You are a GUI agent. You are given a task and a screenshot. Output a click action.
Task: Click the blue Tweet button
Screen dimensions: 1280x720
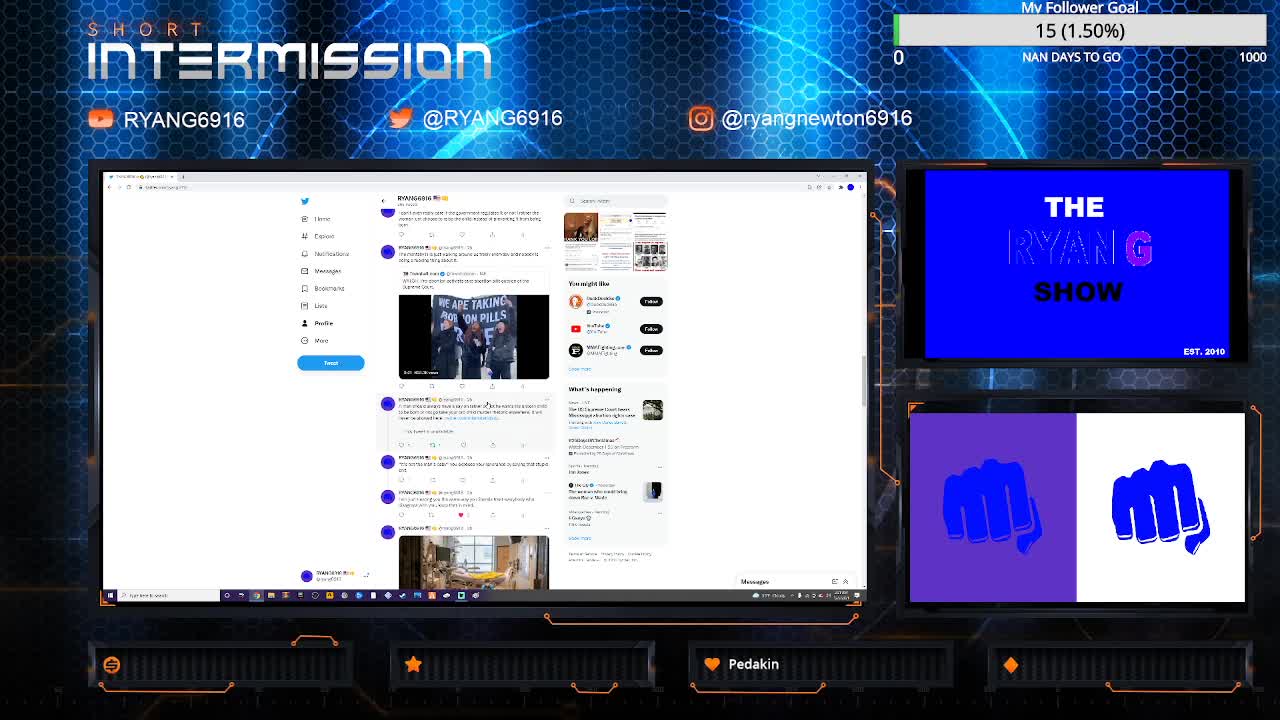330,363
